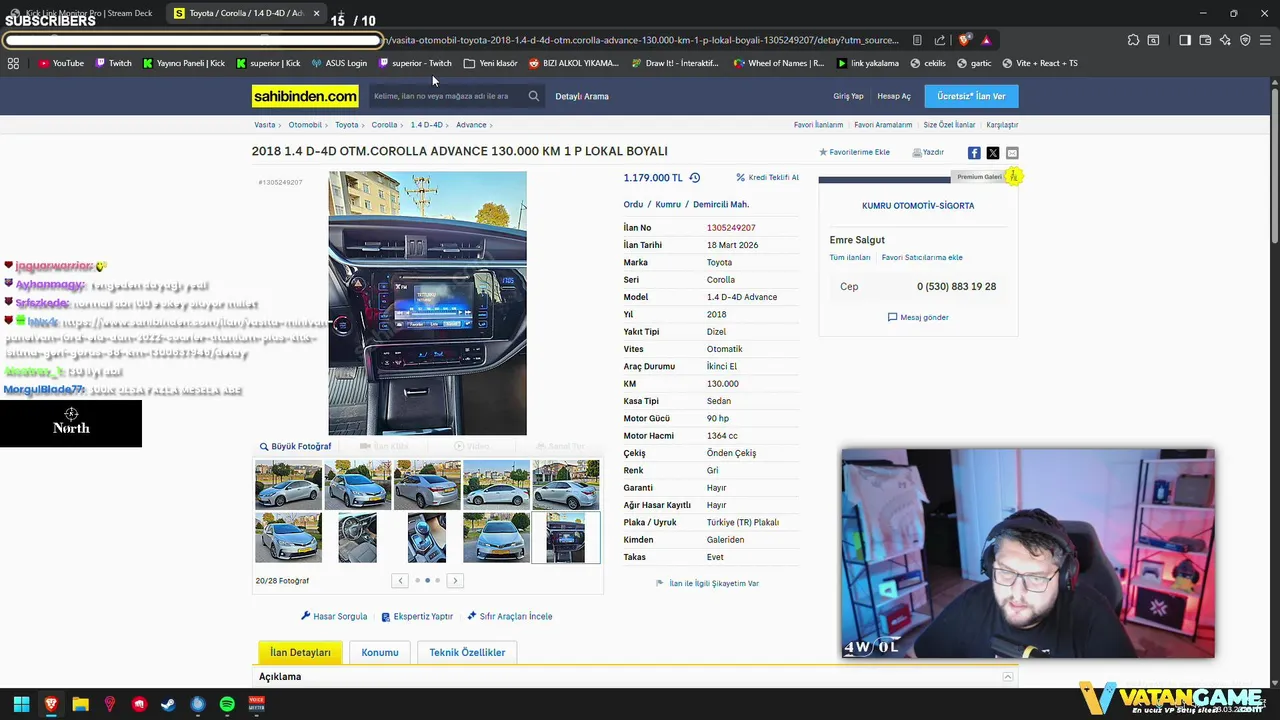Viewport: 1280px width, 720px height.
Task: Show previous photo thumbnails arrow
Action: coord(400,580)
